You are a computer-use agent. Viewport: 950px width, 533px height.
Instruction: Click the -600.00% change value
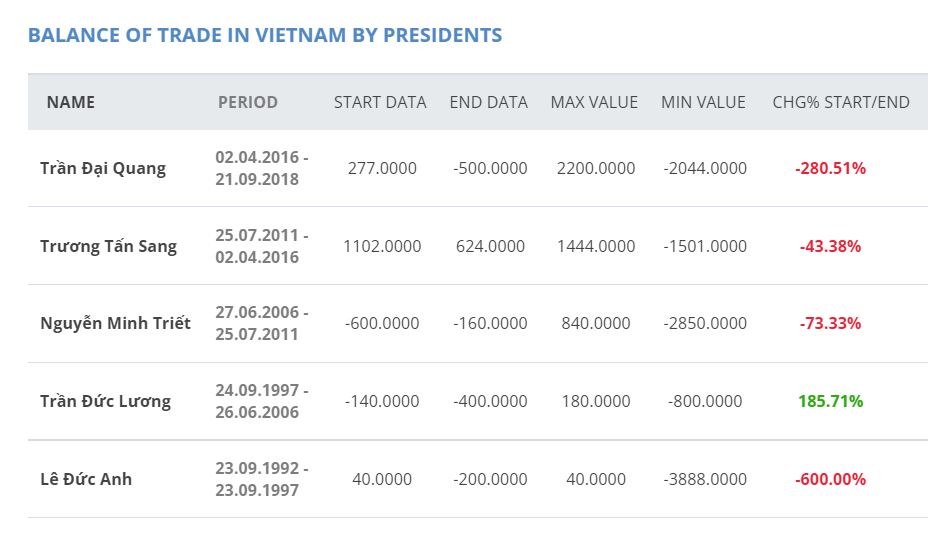coord(830,479)
